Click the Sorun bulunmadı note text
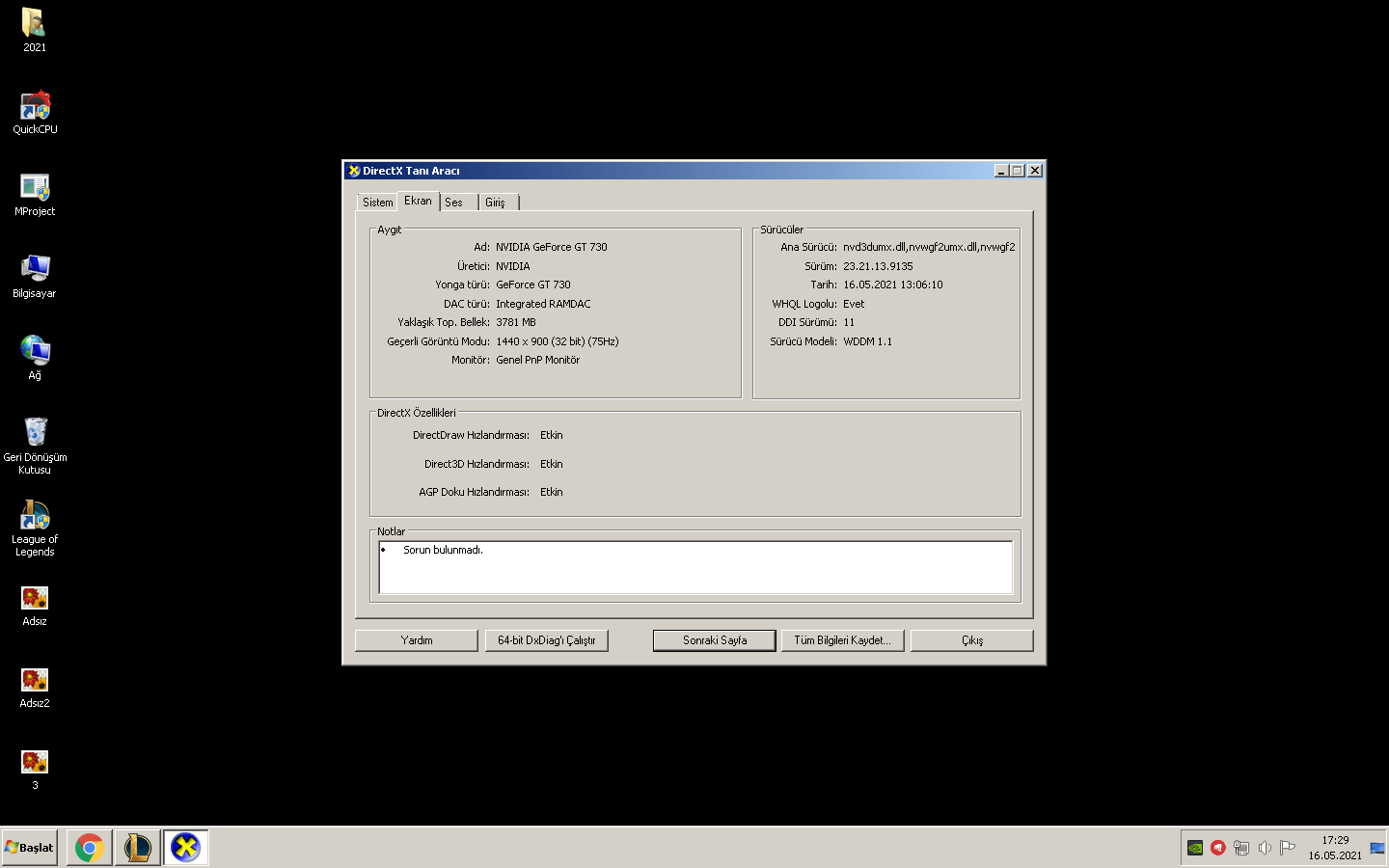The width and height of the screenshot is (1389, 868). coord(443,550)
